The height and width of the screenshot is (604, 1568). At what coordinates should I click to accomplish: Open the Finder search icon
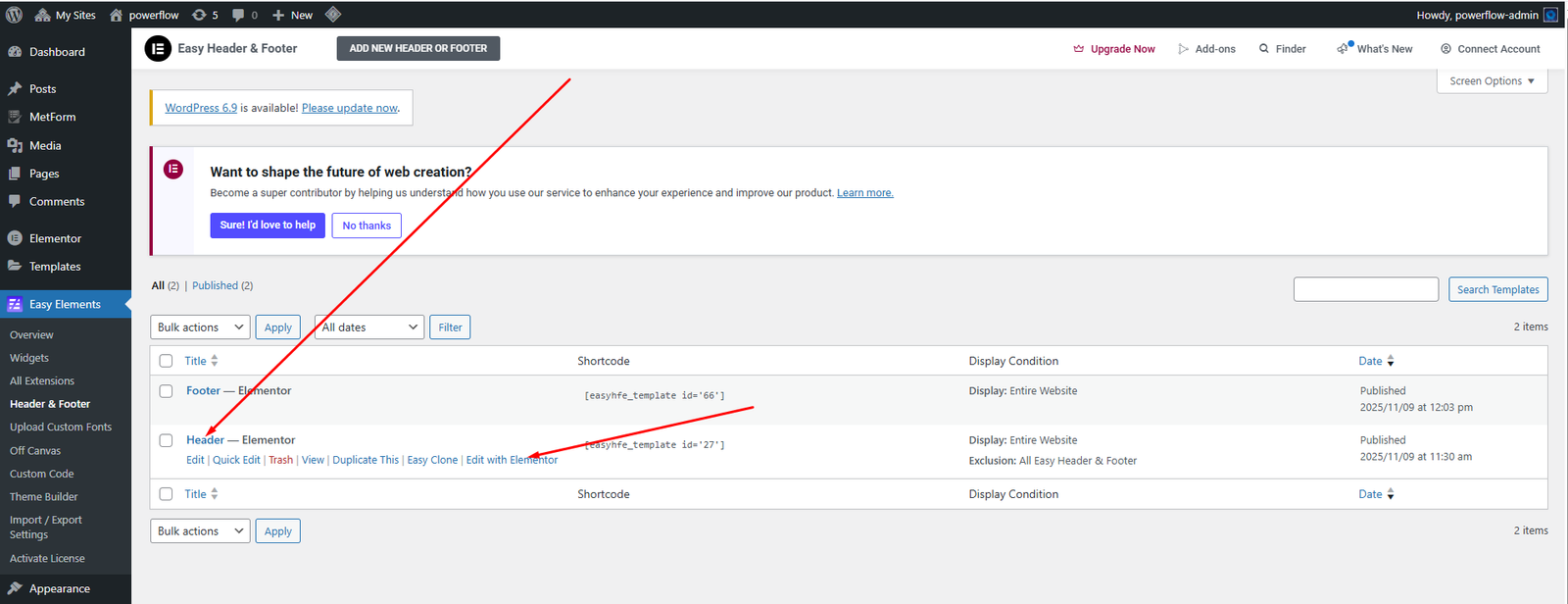point(1264,48)
